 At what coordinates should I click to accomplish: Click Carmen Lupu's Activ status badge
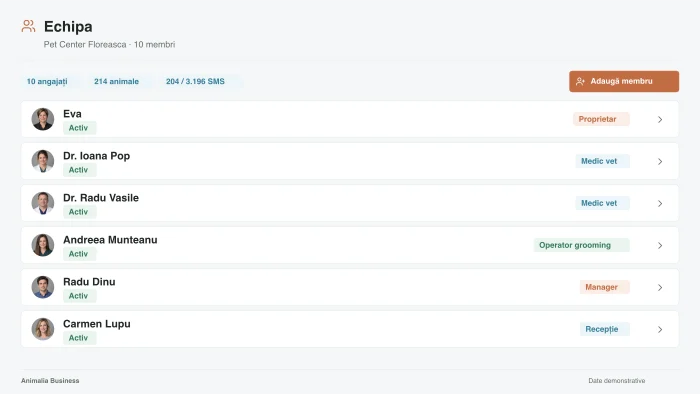point(79,338)
